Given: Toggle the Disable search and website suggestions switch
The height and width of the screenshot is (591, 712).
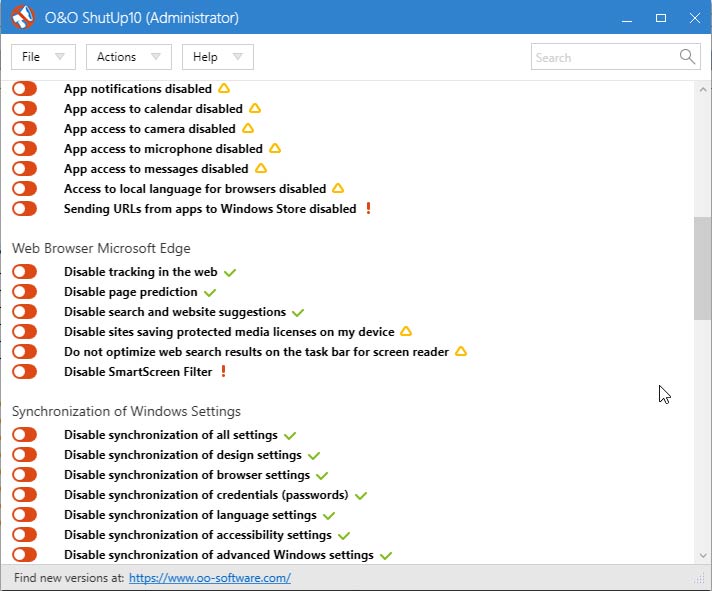Looking at the screenshot, I should pos(25,311).
